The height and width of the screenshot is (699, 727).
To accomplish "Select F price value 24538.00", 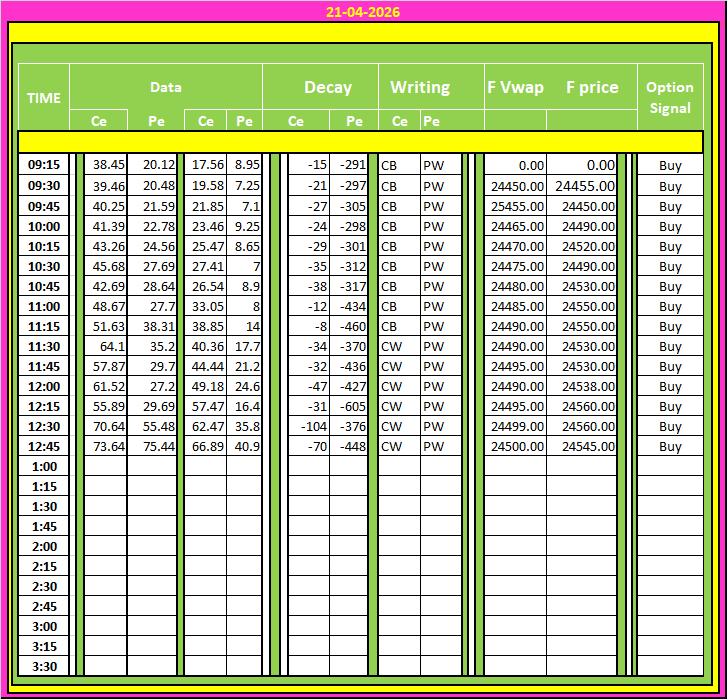I will click(581, 387).
